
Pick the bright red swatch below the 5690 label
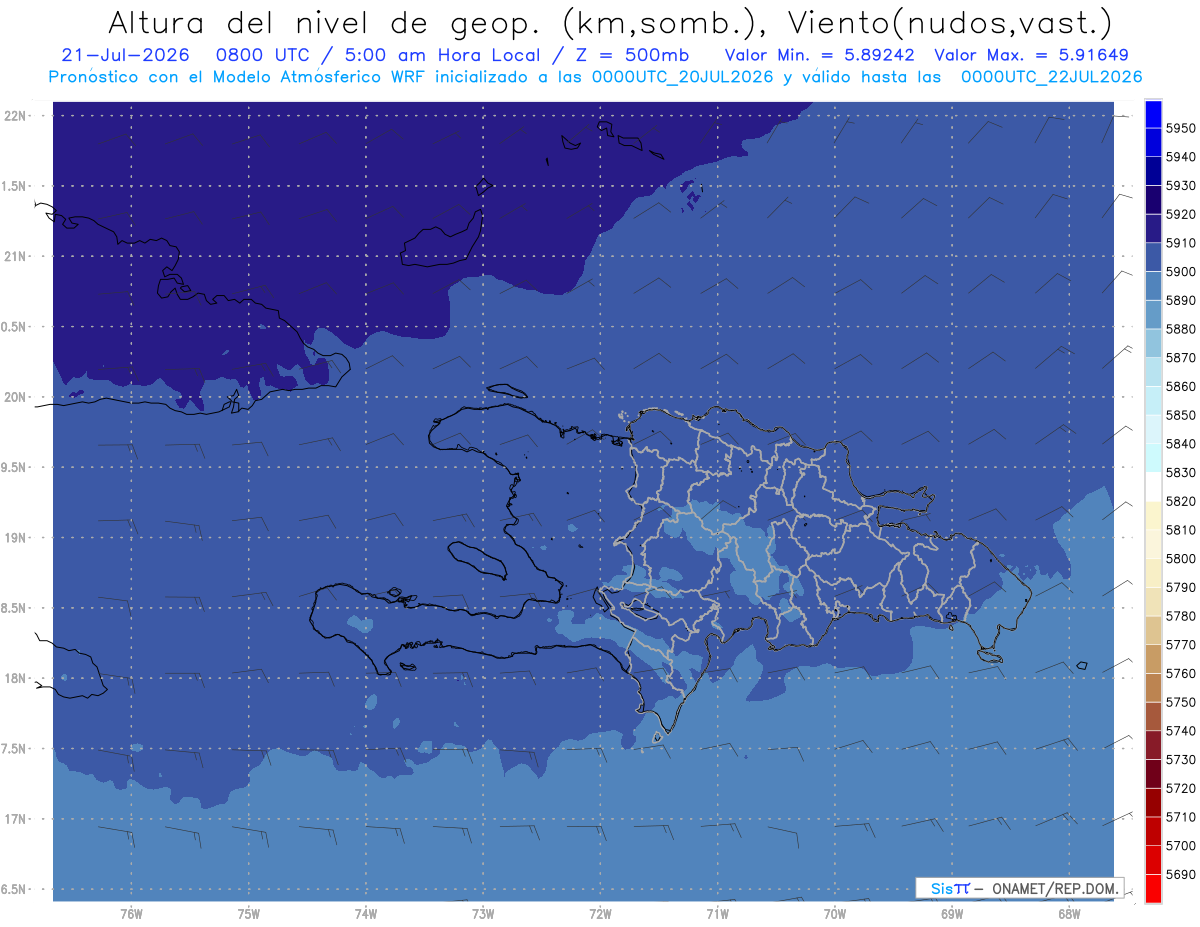coord(1153,888)
